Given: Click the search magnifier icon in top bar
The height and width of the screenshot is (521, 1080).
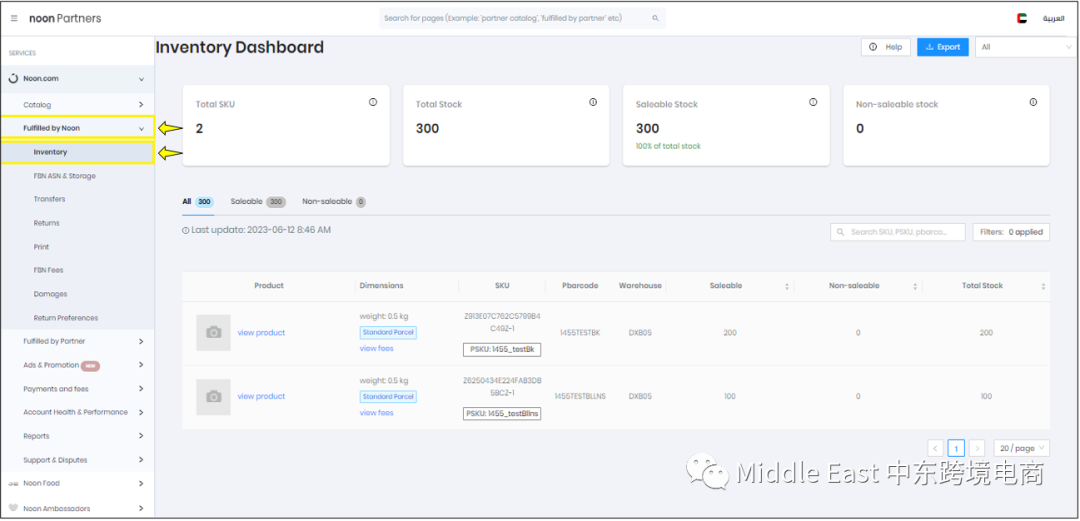Looking at the screenshot, I should [x=655, y=19].
